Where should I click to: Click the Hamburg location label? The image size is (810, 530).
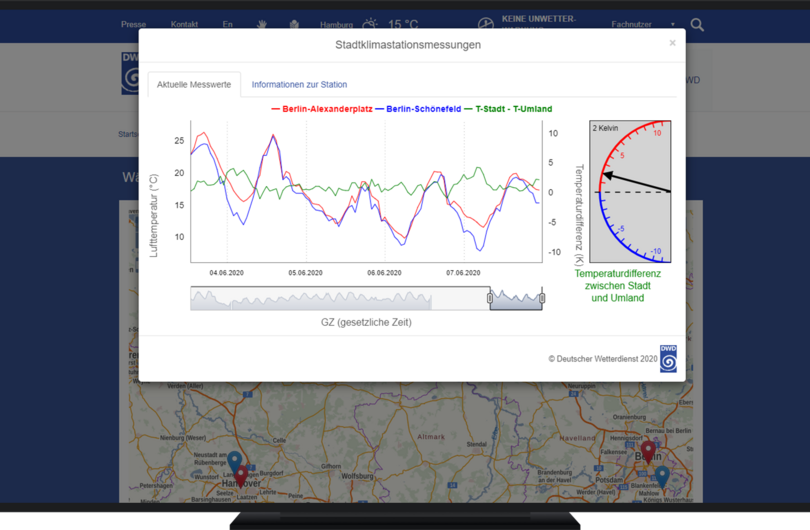point(336,24)
